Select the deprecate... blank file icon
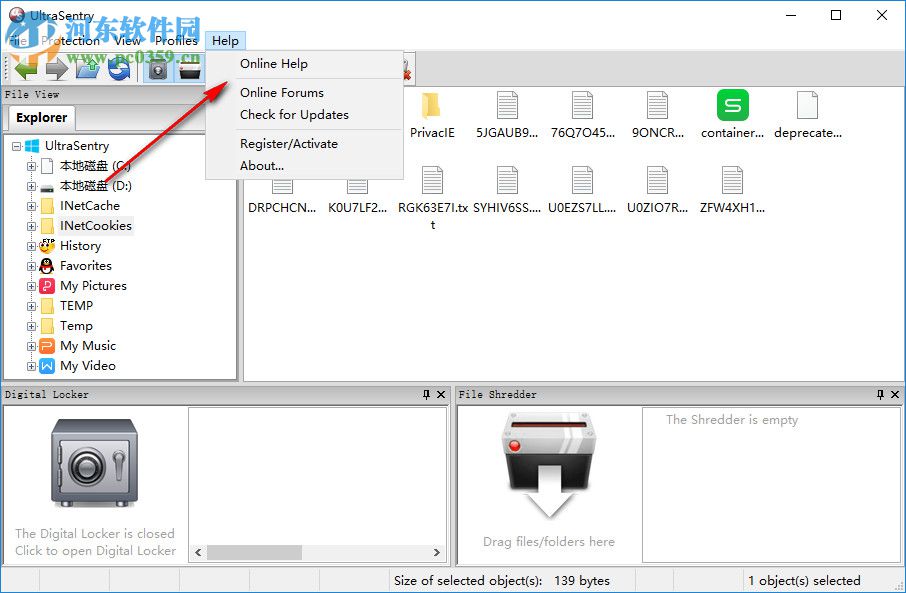This screenshot has height=593, width=906. pyautogui.click(x=807, y=105)
